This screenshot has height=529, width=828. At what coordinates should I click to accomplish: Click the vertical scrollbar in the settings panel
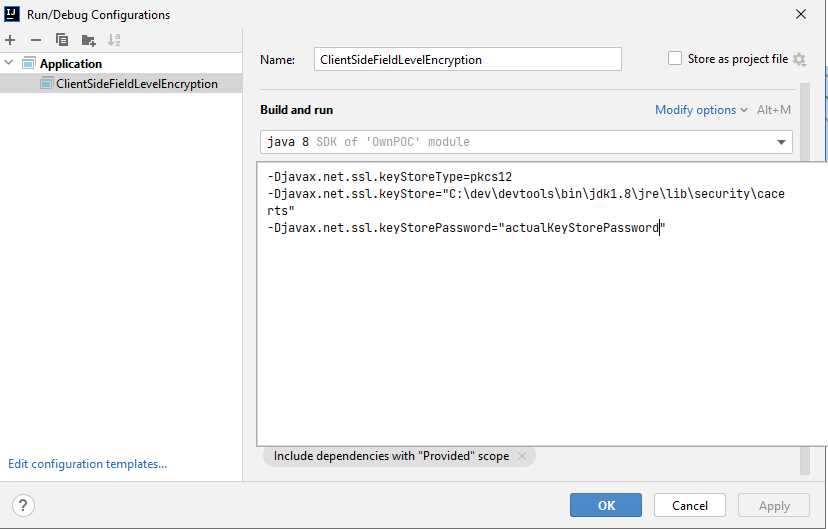pos(804,300)
